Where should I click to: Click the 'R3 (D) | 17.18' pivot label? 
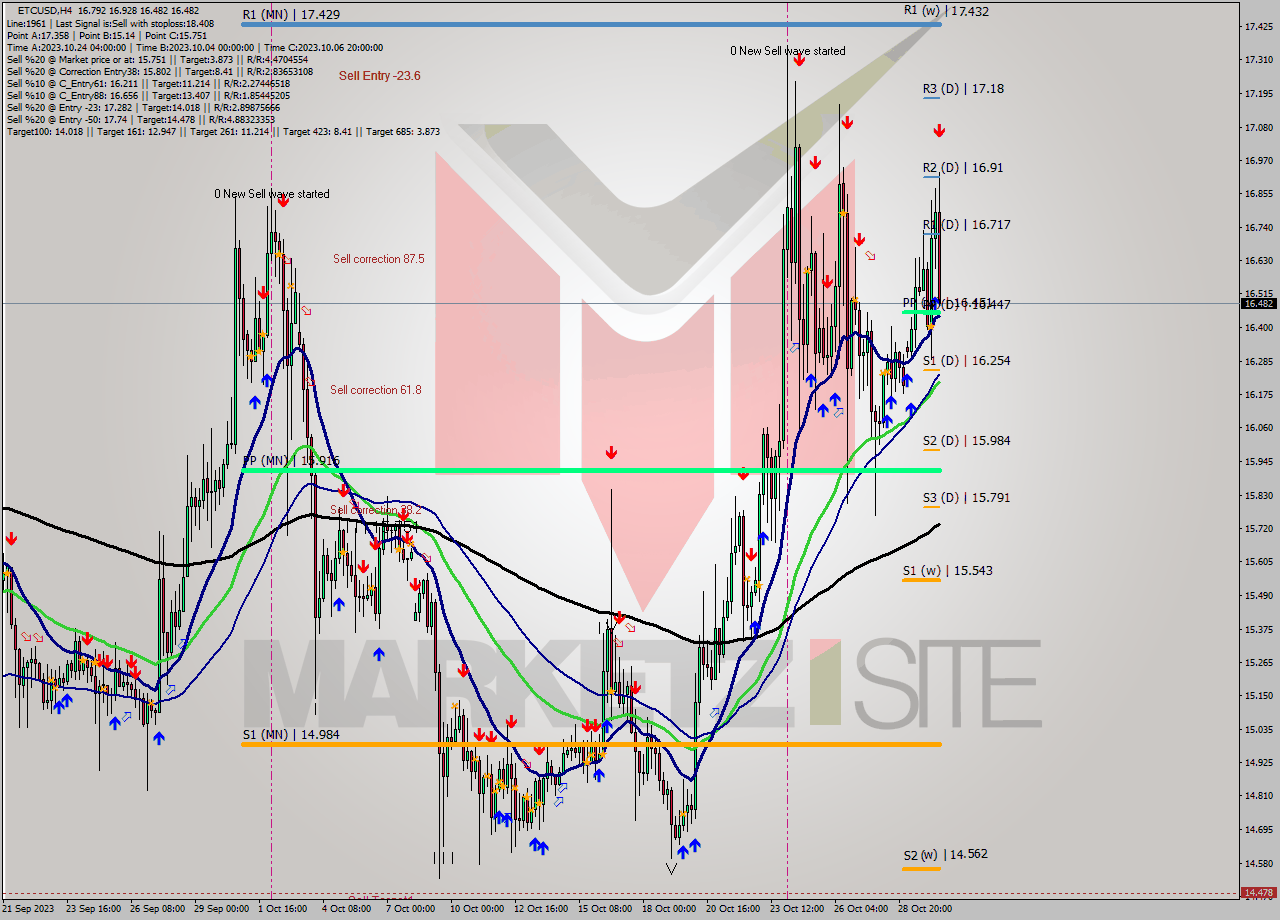click(x=963, y=89)
